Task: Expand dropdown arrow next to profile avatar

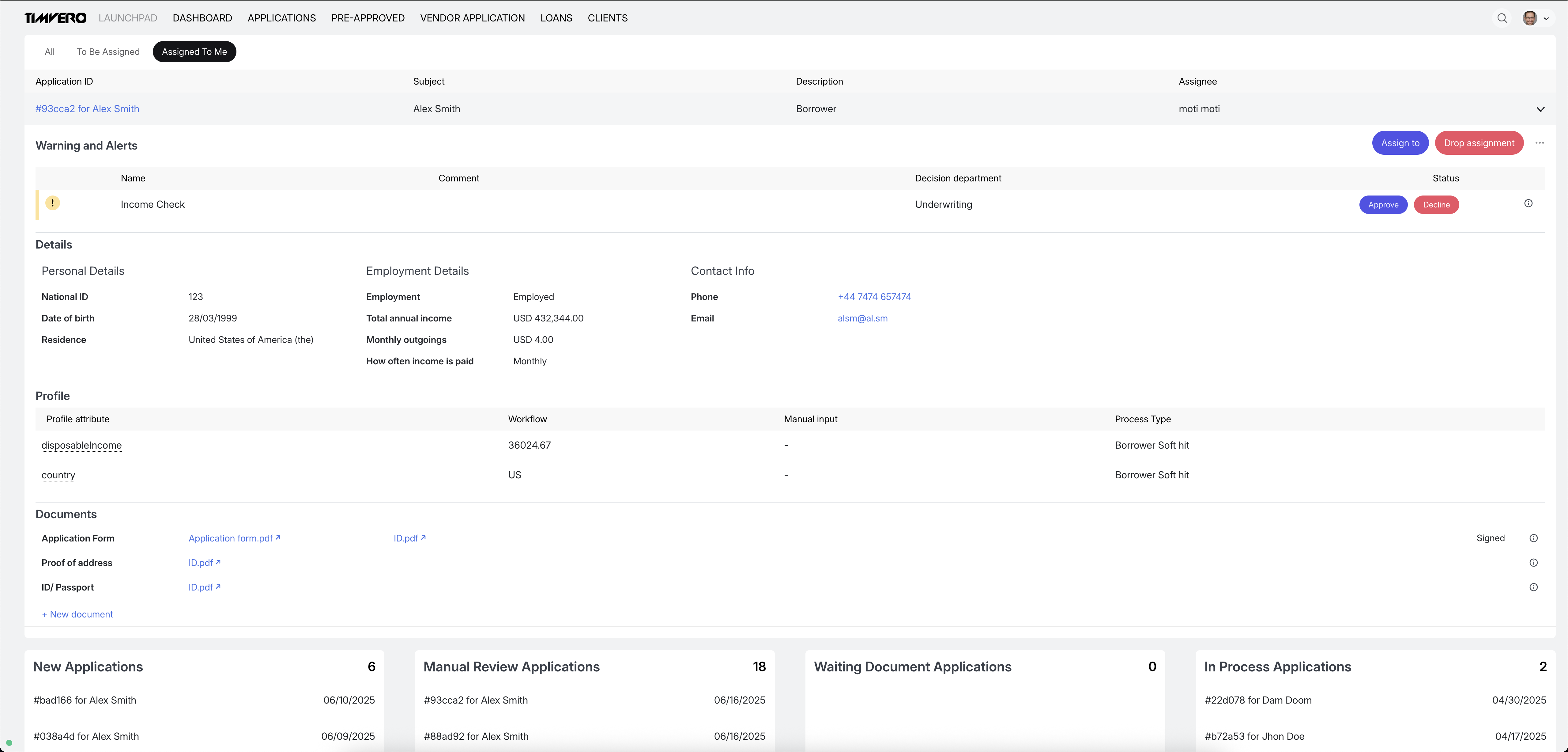Action: [1546, 19]
